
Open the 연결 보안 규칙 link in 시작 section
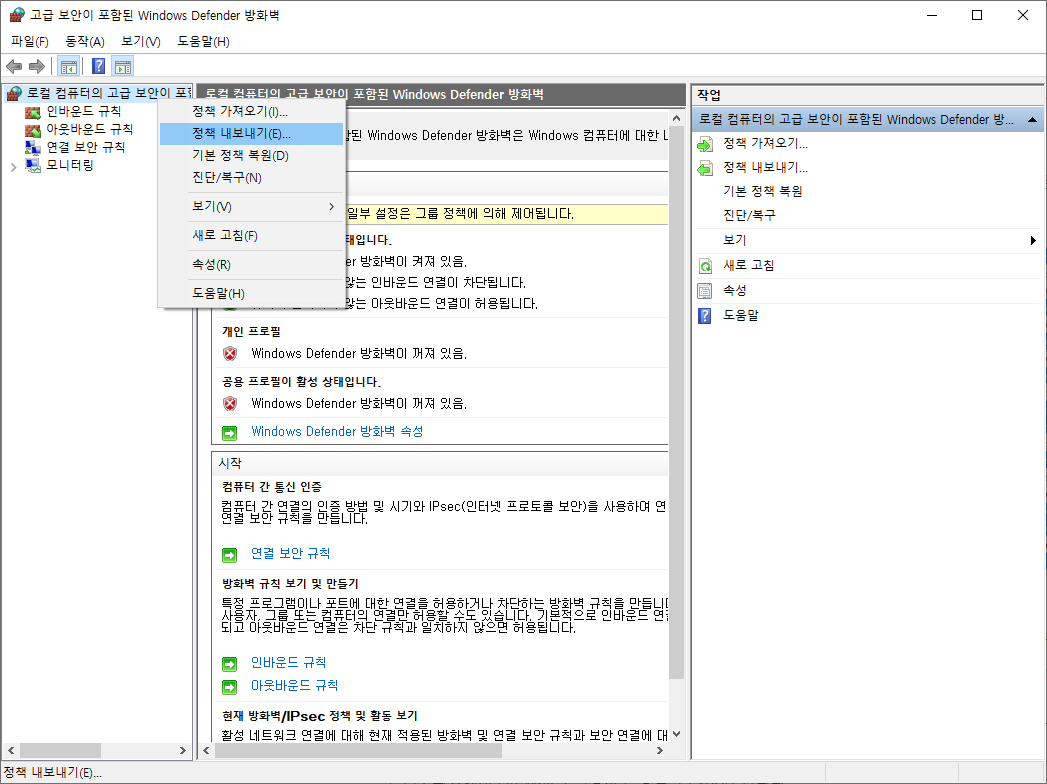[x=290, y=554]
